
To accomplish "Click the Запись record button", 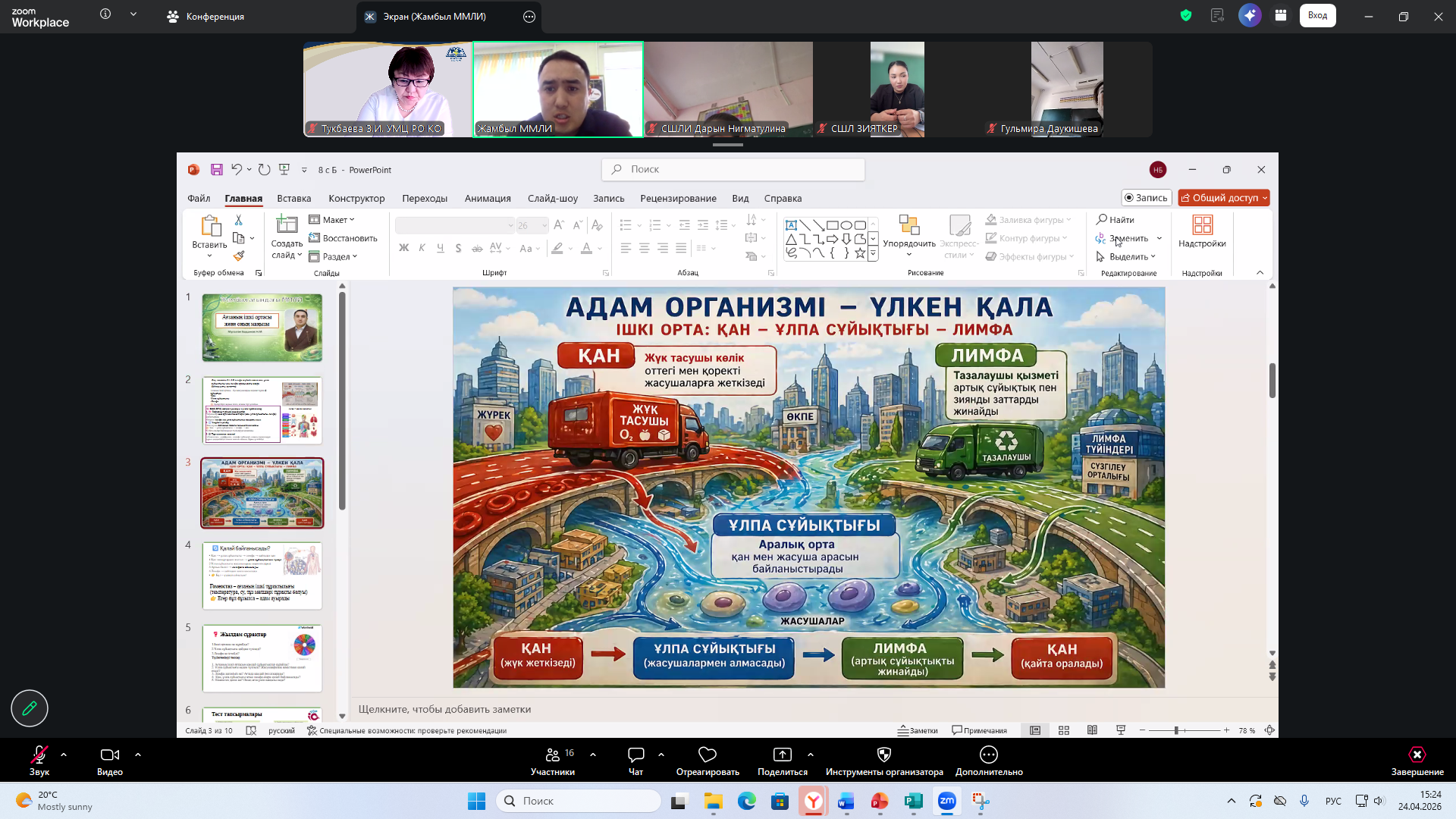I will (1146, 198).
